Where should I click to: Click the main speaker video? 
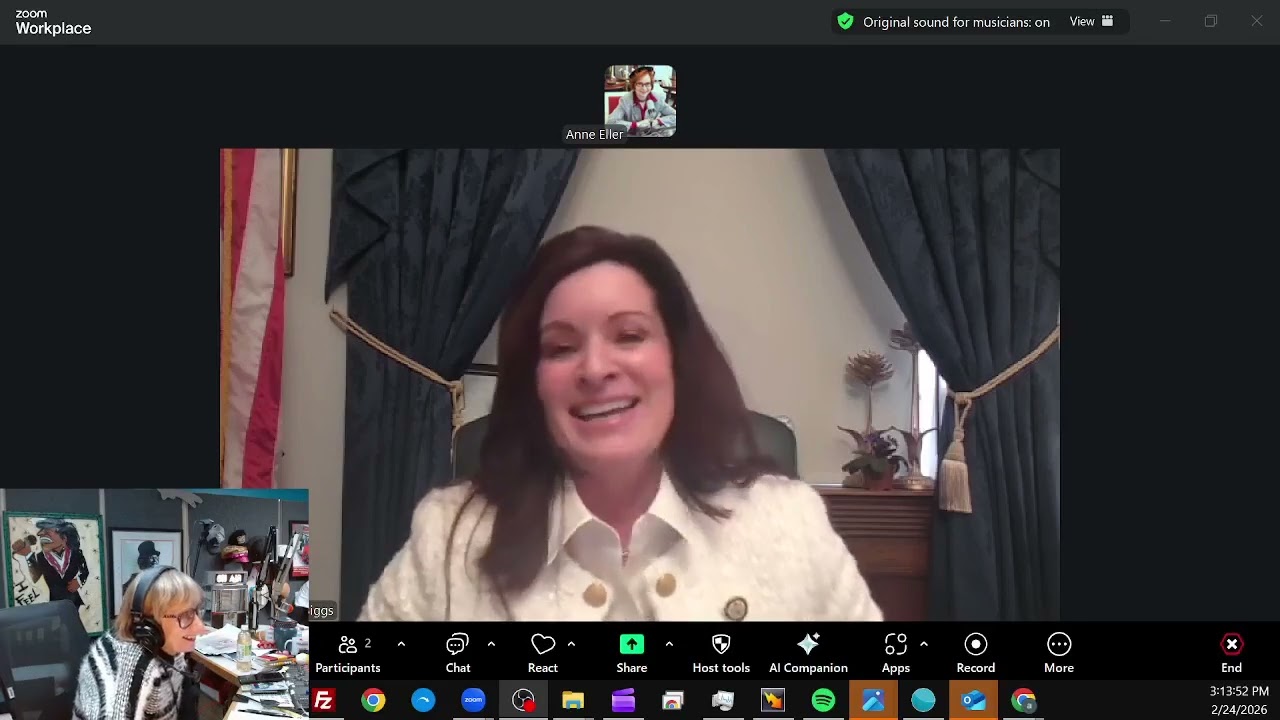tap(640, 385)
